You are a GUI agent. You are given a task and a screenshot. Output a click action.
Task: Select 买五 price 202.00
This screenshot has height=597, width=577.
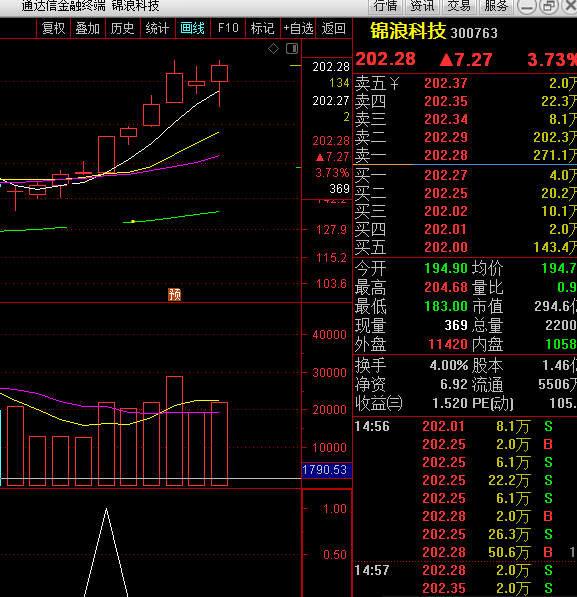pyautogui.click(x=446, y=247)
